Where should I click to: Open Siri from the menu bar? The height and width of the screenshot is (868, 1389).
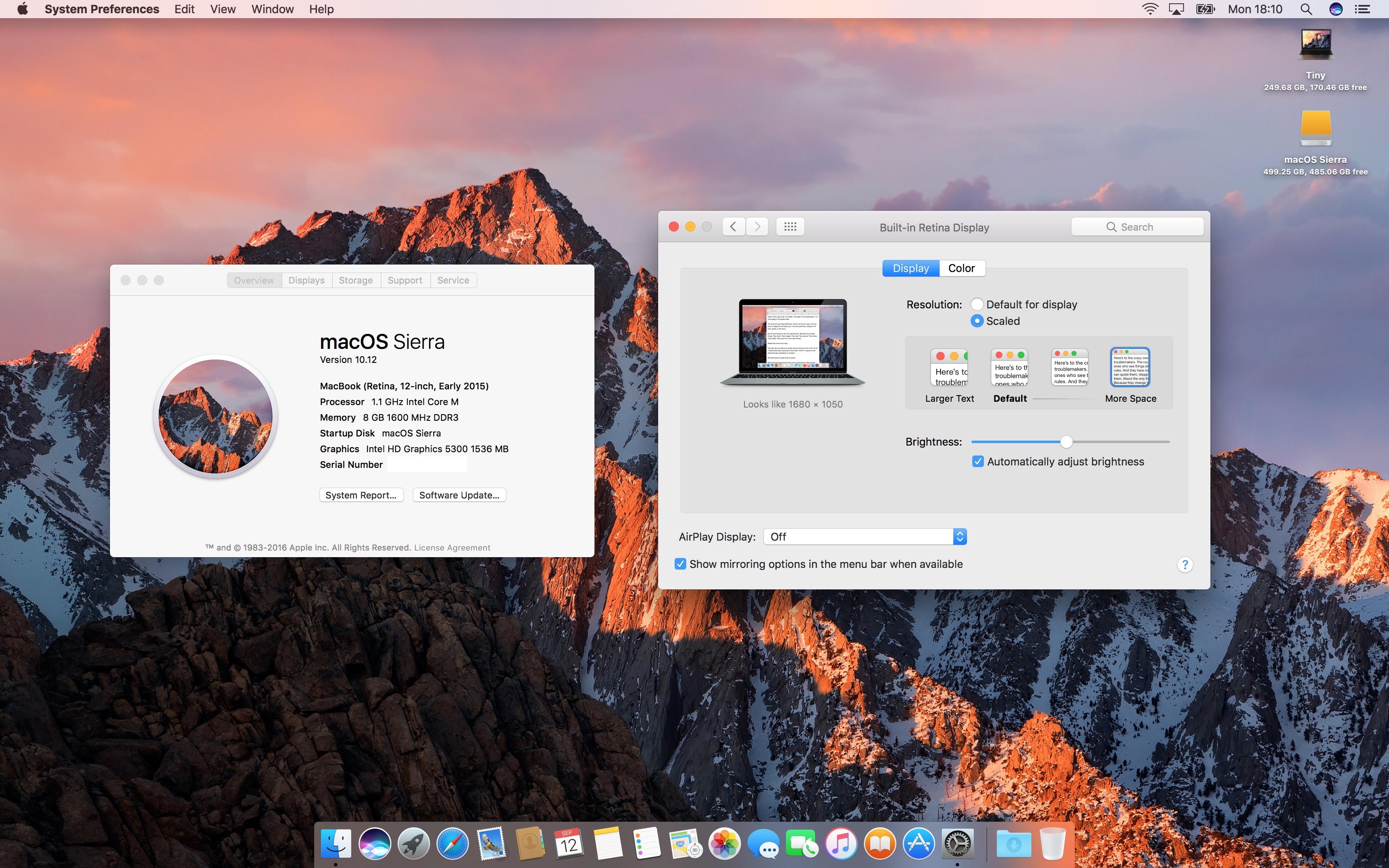(x=1336, y=9)
